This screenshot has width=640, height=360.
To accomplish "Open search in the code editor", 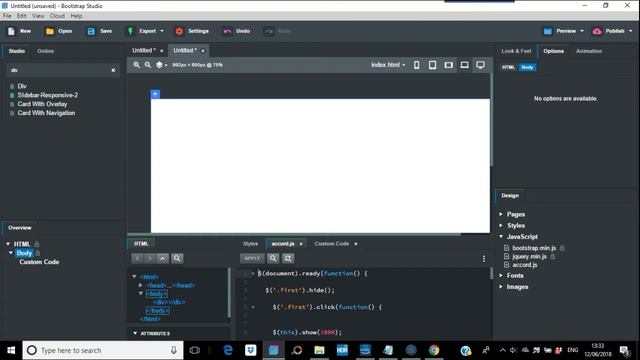I will point(273,258).
